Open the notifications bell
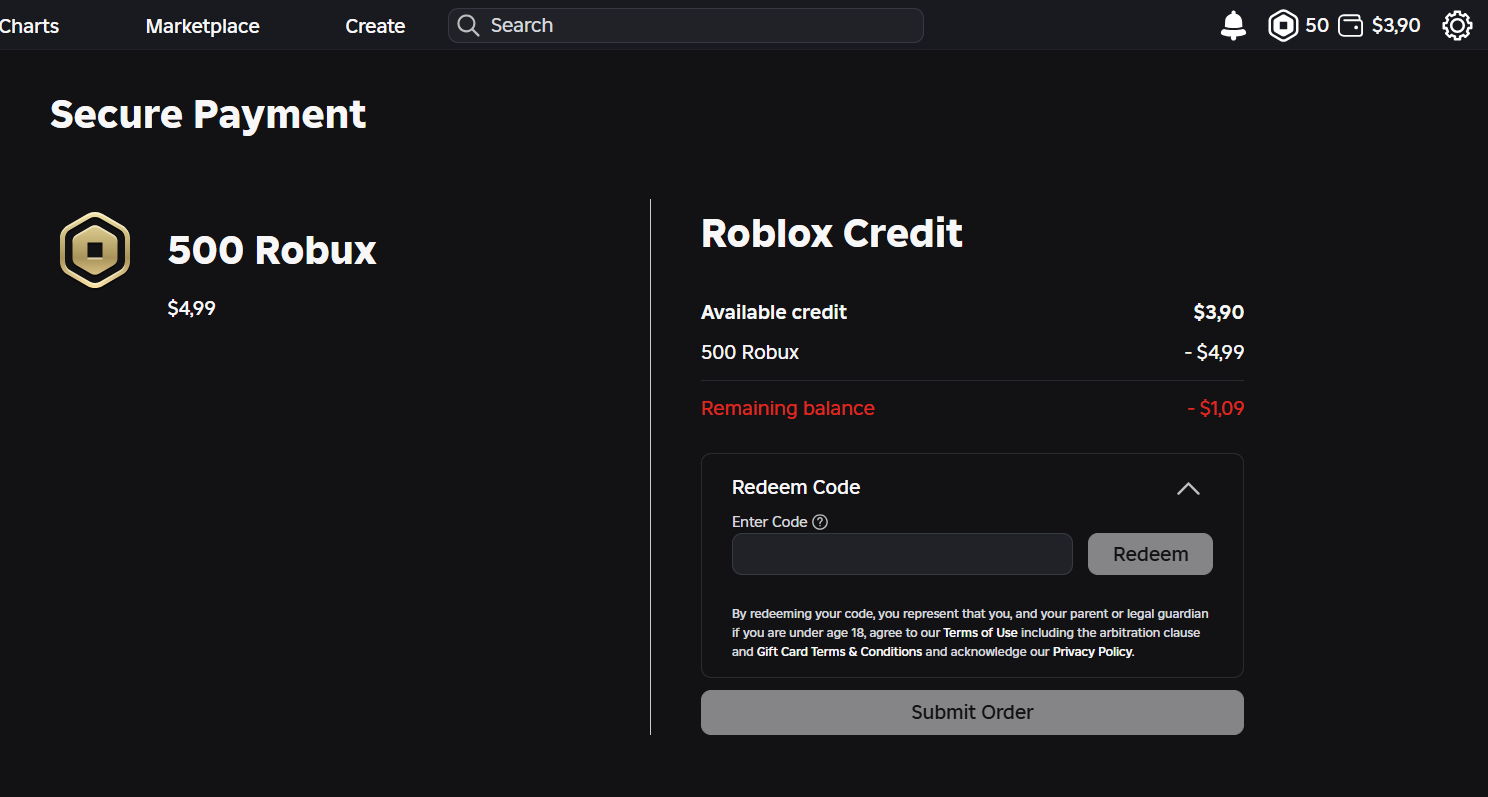This screenshot has height=797, width=1488. [1234, 25]
